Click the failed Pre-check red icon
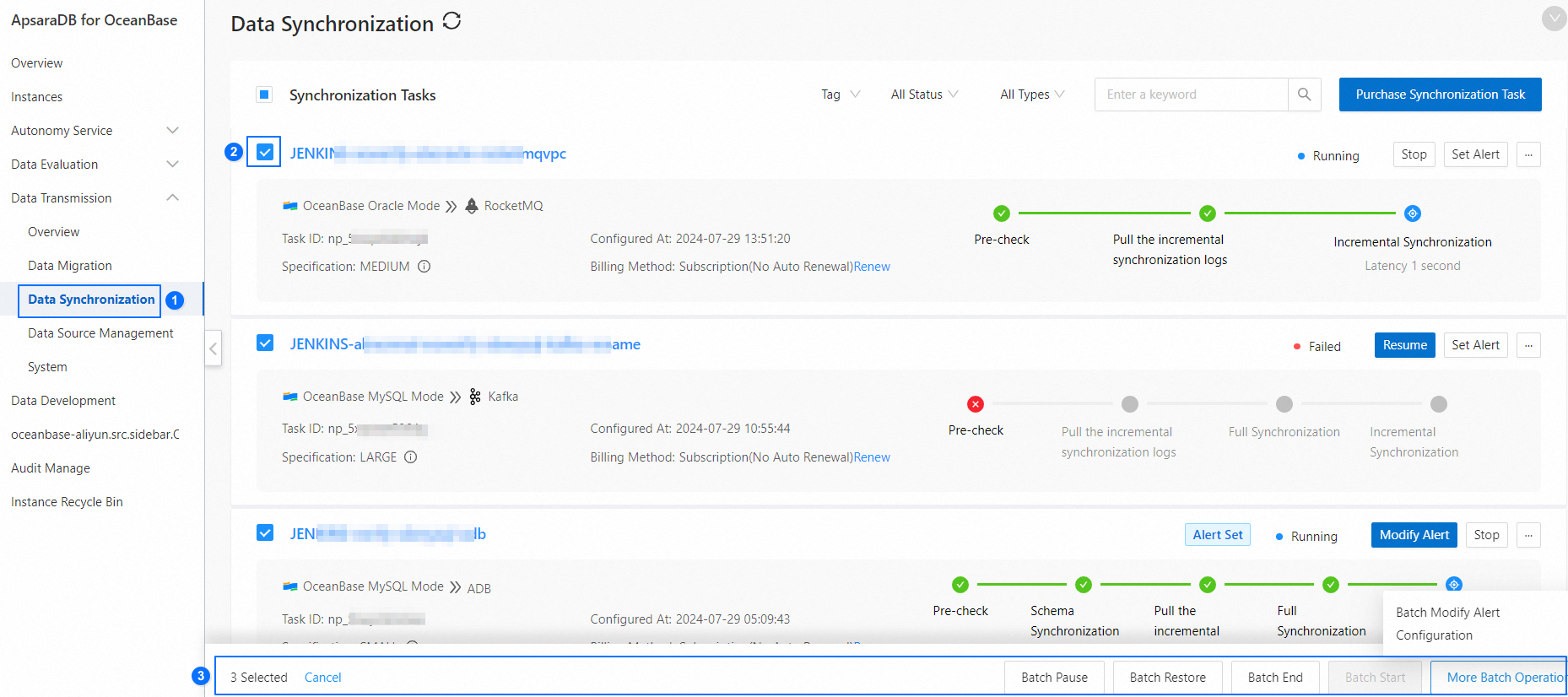The width and height of the screenshot is (1568, 697). 976,404
